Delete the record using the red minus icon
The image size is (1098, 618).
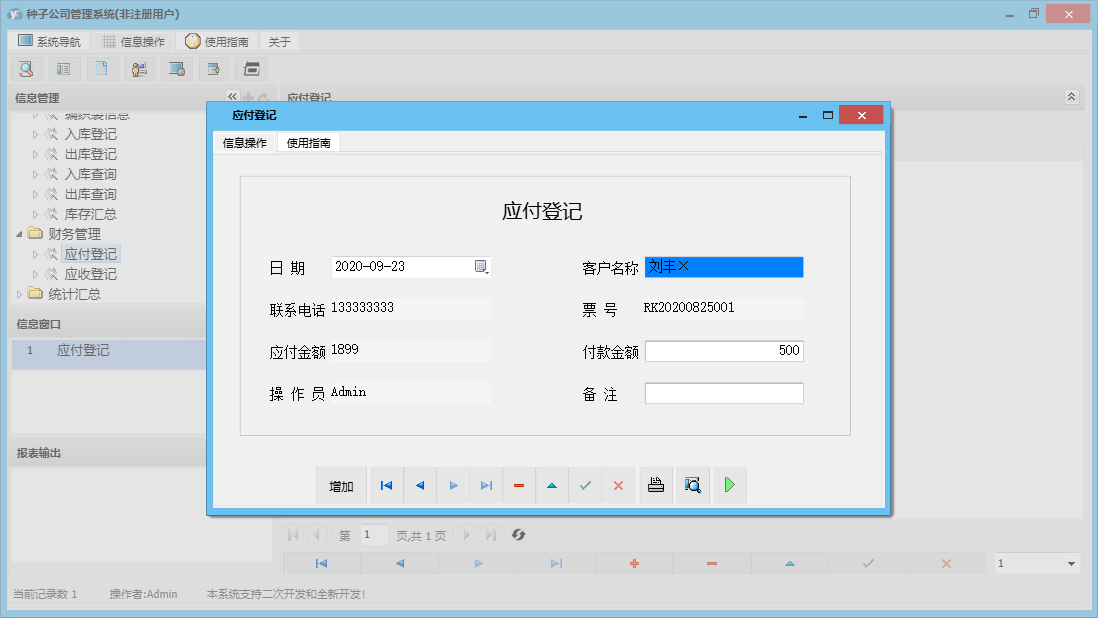click(518, 485)
